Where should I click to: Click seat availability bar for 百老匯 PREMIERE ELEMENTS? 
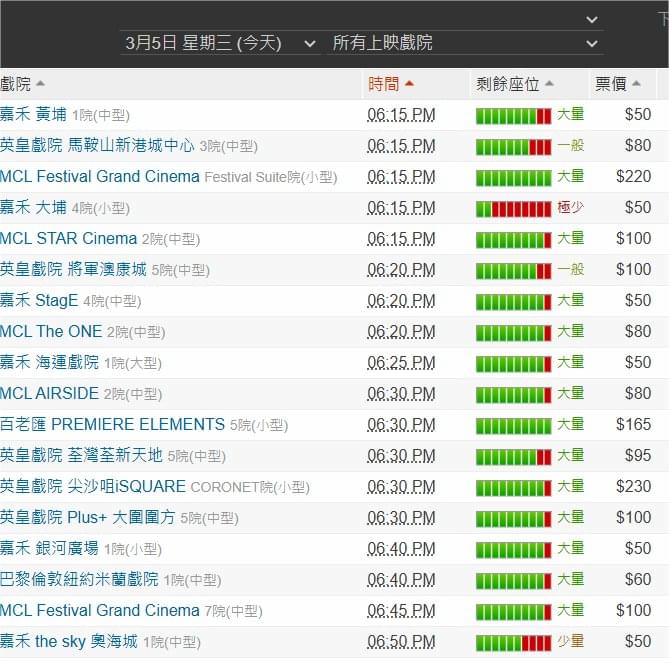[x=514, y=426]
